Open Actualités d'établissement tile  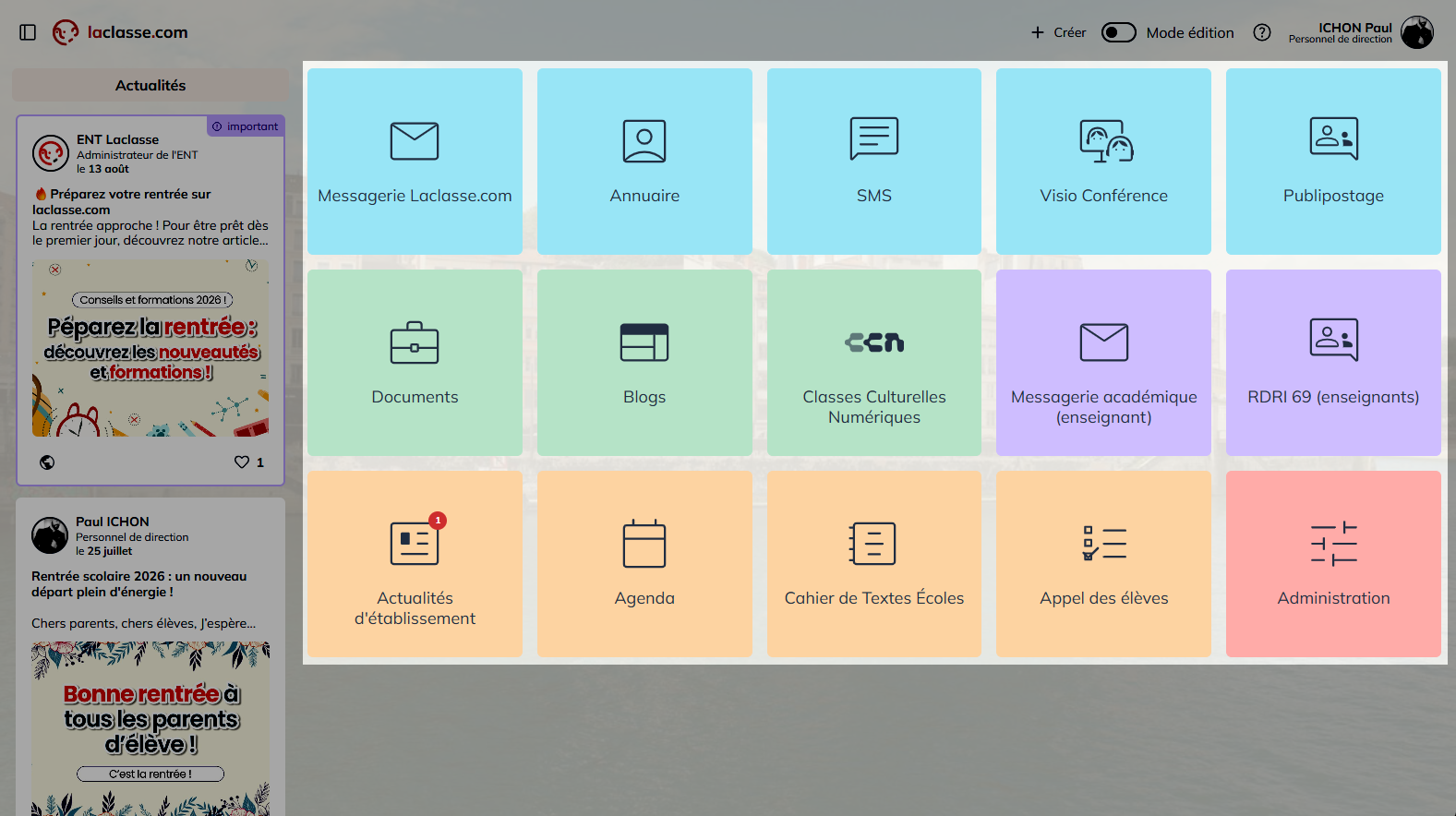(415, 564)
